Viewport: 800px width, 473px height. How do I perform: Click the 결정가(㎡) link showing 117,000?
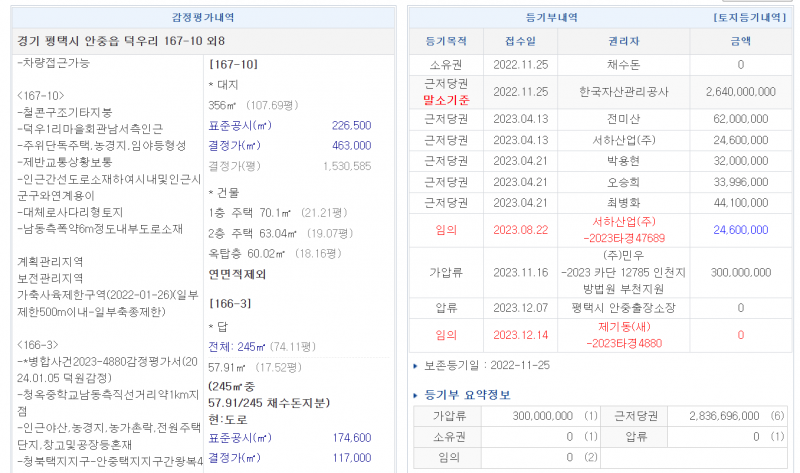pos(234,458)
